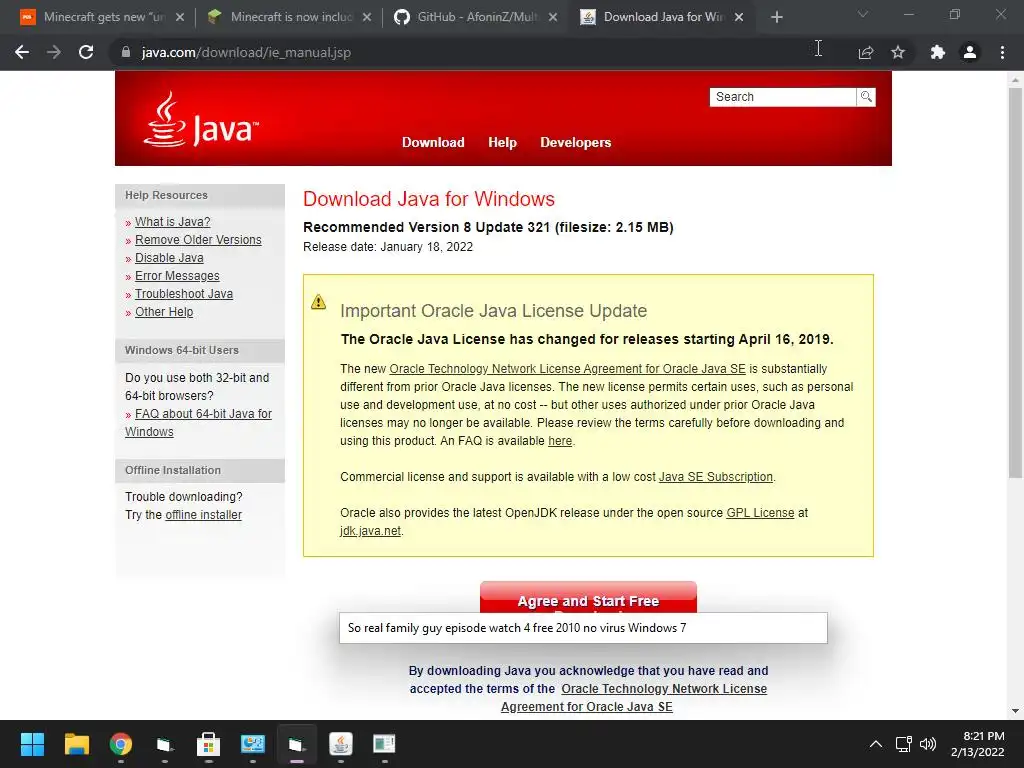The width and height of the screenshot is (1024, 768).
Task: Go back using the browser back arrow
Action: pyautogui.click(x=22, y=52)
